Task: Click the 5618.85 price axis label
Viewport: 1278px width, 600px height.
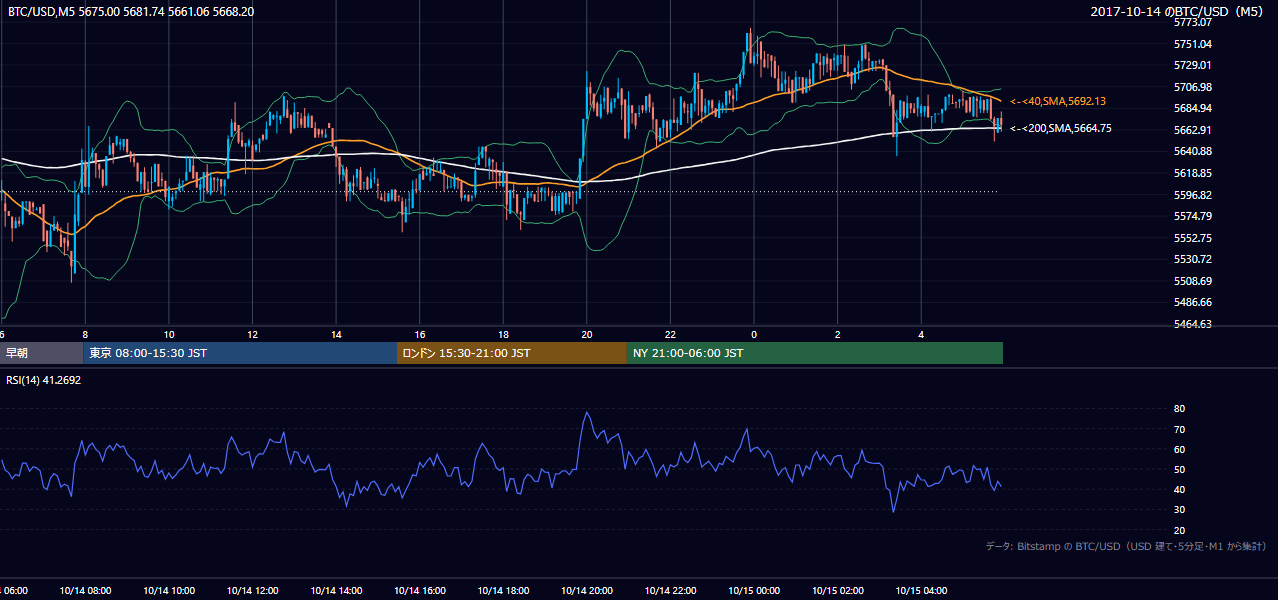Action: [x=1193, y=173]
